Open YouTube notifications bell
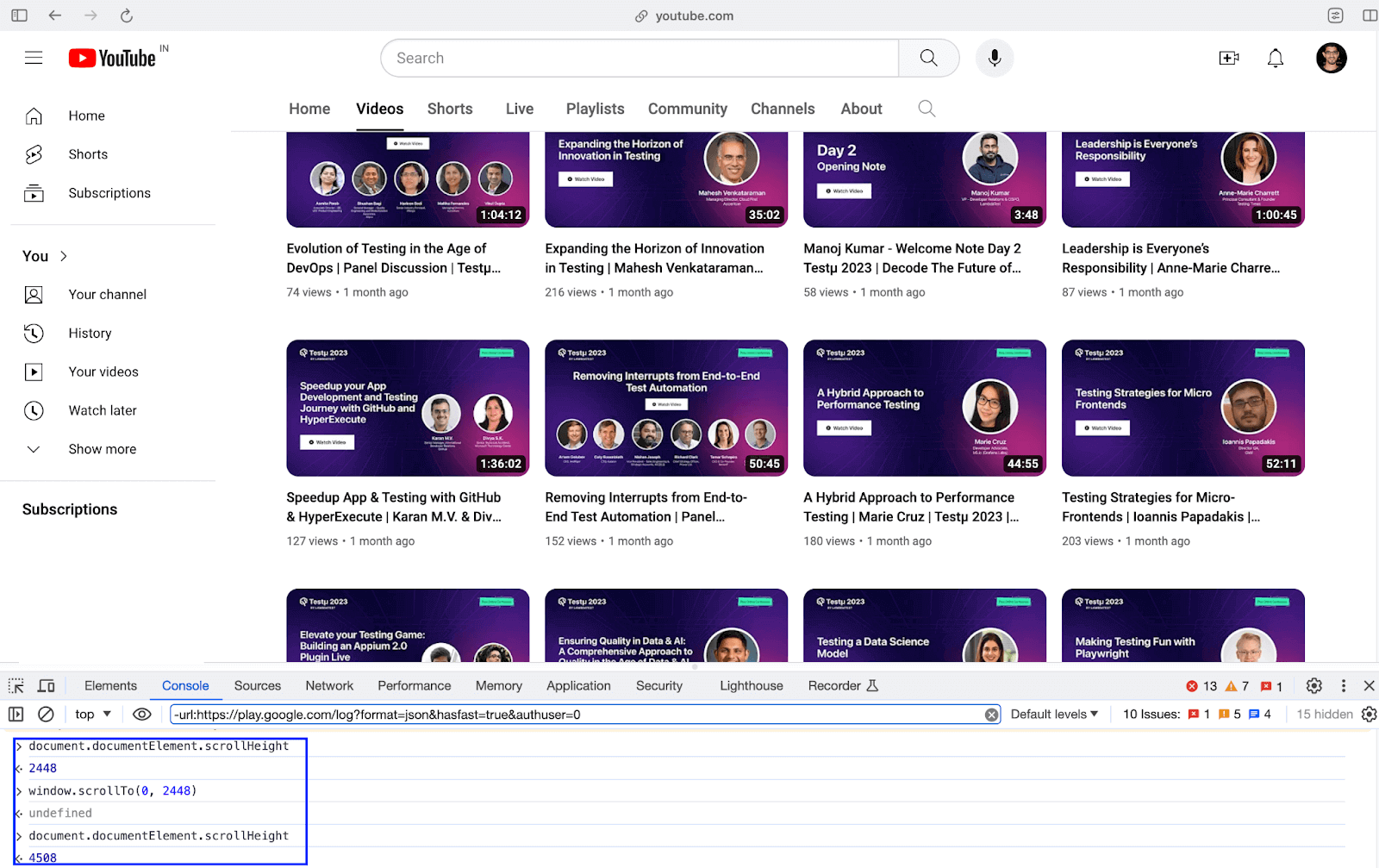Image resolution: width=1379 pixels, height=868 pixels. [1275, 58]
